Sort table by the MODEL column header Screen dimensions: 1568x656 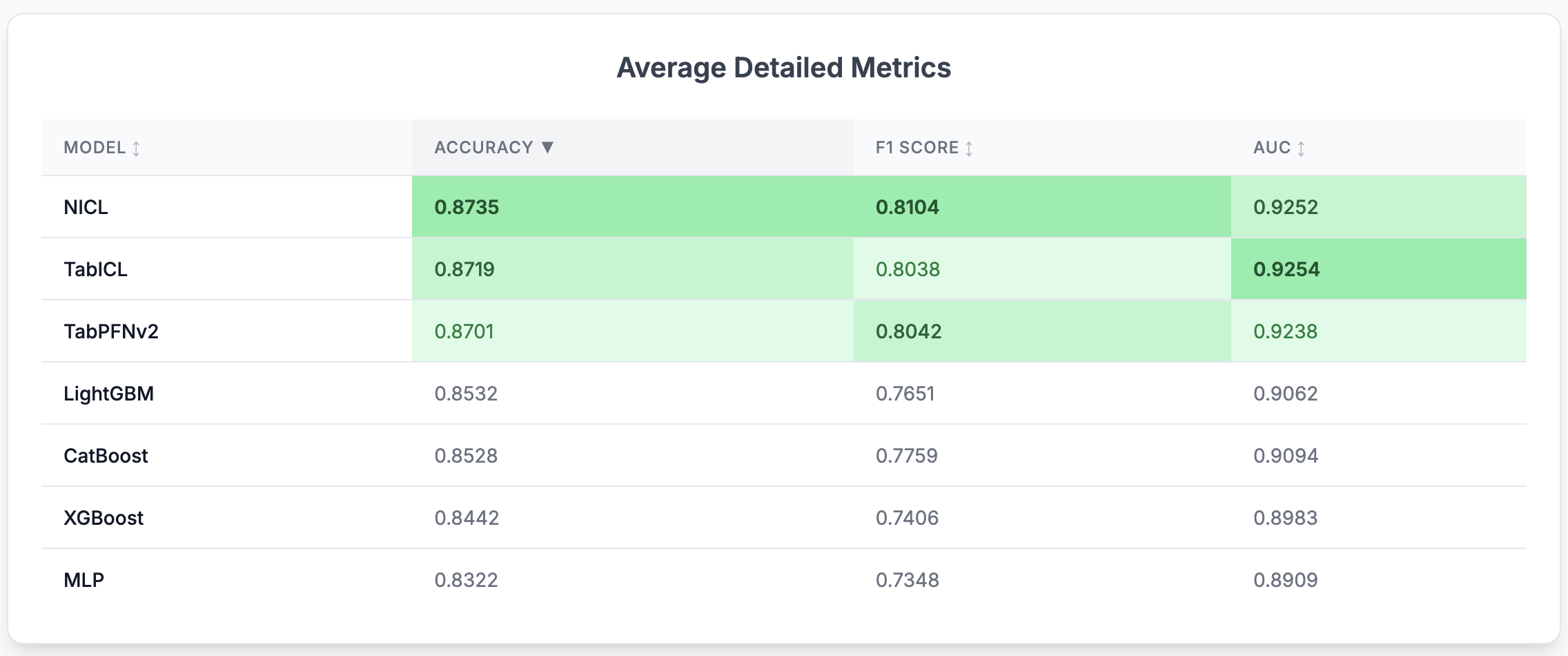point(226,148)
